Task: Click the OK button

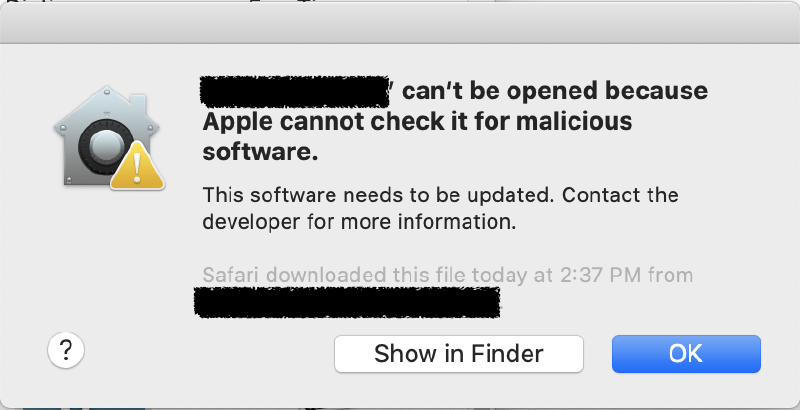Action: (686, 353)
